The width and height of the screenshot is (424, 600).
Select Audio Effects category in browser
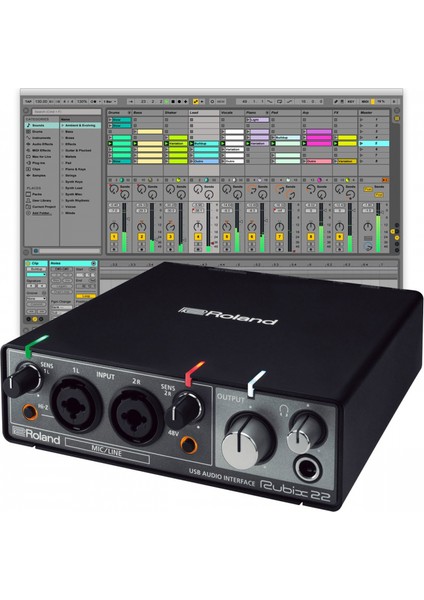(x=42, y=144)
